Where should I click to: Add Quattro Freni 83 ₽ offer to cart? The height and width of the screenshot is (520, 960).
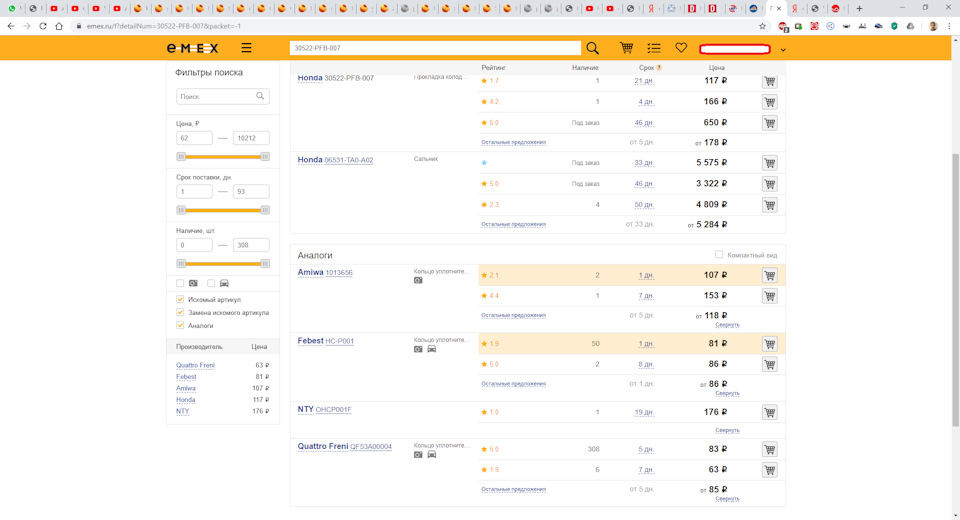pos(770,449)
